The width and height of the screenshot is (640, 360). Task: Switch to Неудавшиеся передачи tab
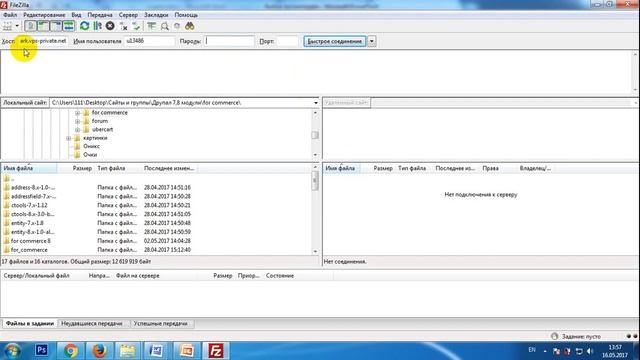tap(92, 324)
